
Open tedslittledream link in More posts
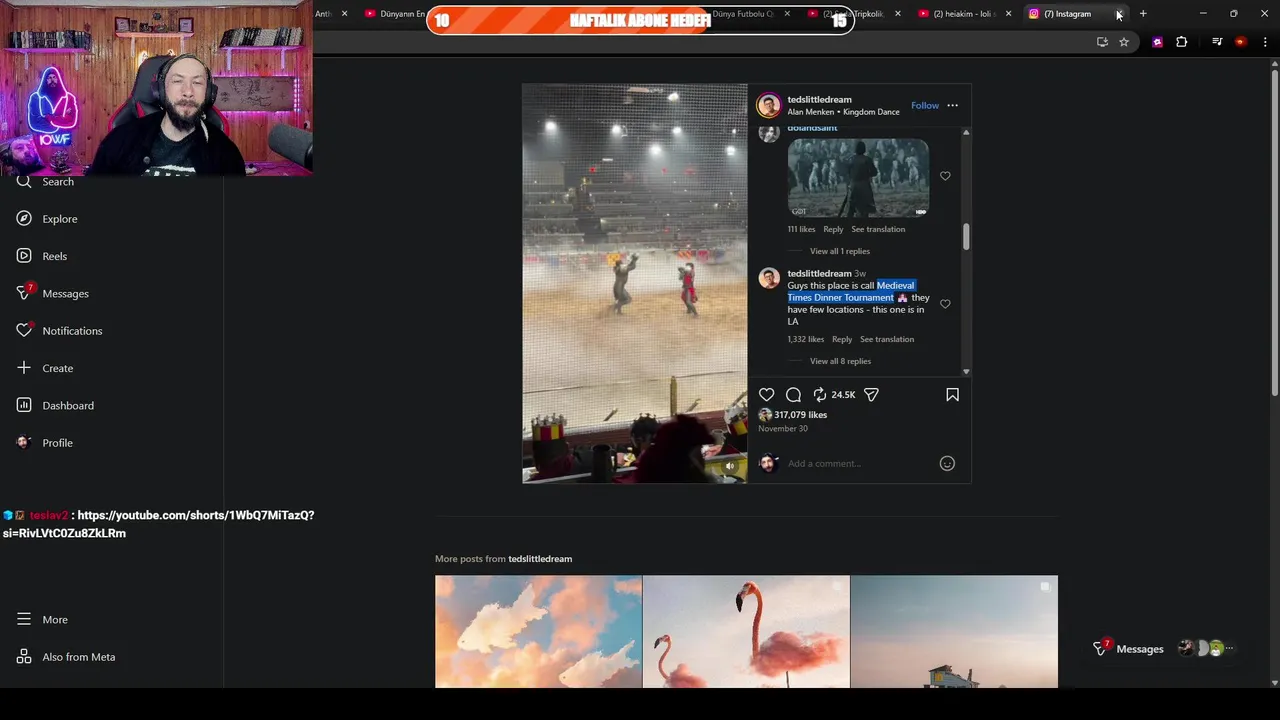pyautogui.click(x=540, y=559)
